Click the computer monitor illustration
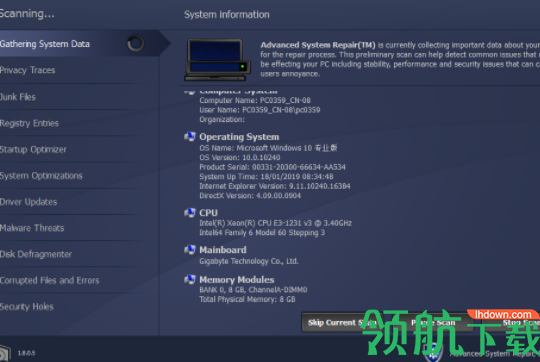This screenshot has height=362, width=540. 217,60
